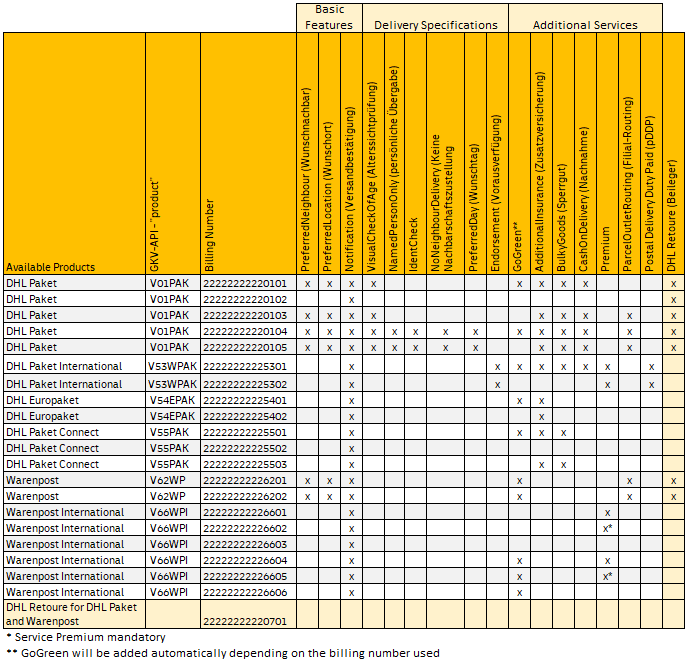The image size is (688, 662).
Task: Click billing number 22222222220701 cell
Action: [244, 621]
